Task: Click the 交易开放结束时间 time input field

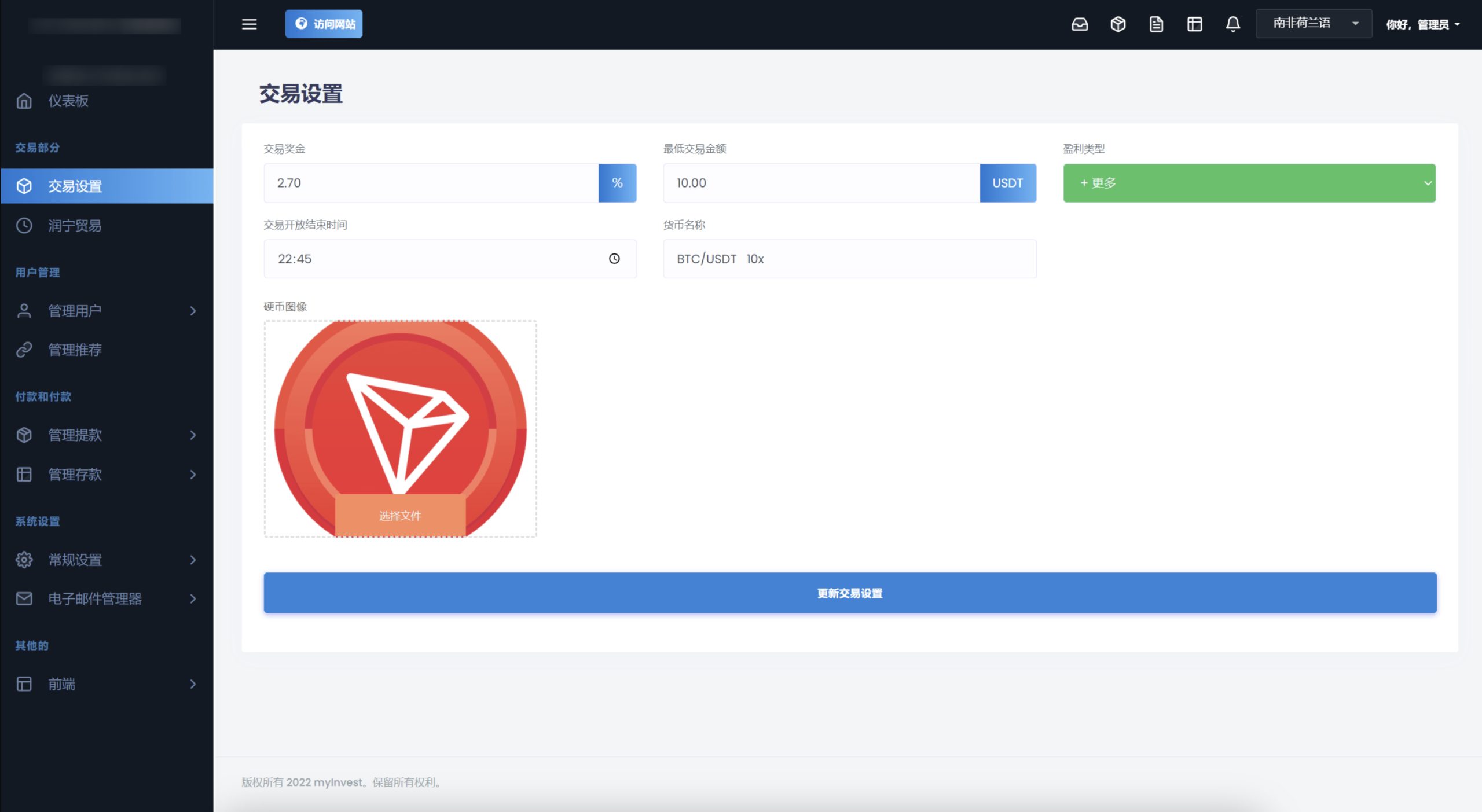Action: click(x=449, y=258)
